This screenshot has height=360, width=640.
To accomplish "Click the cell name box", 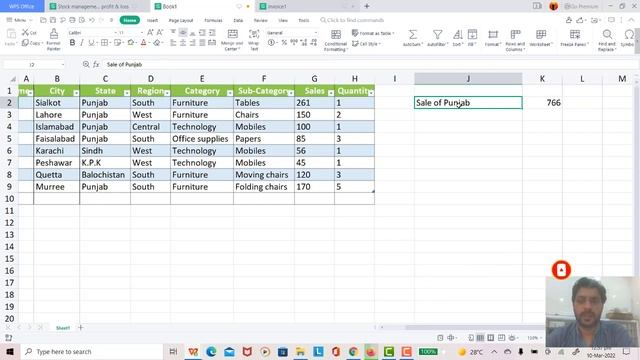I will pyautogui.click(x=34, y=64).
